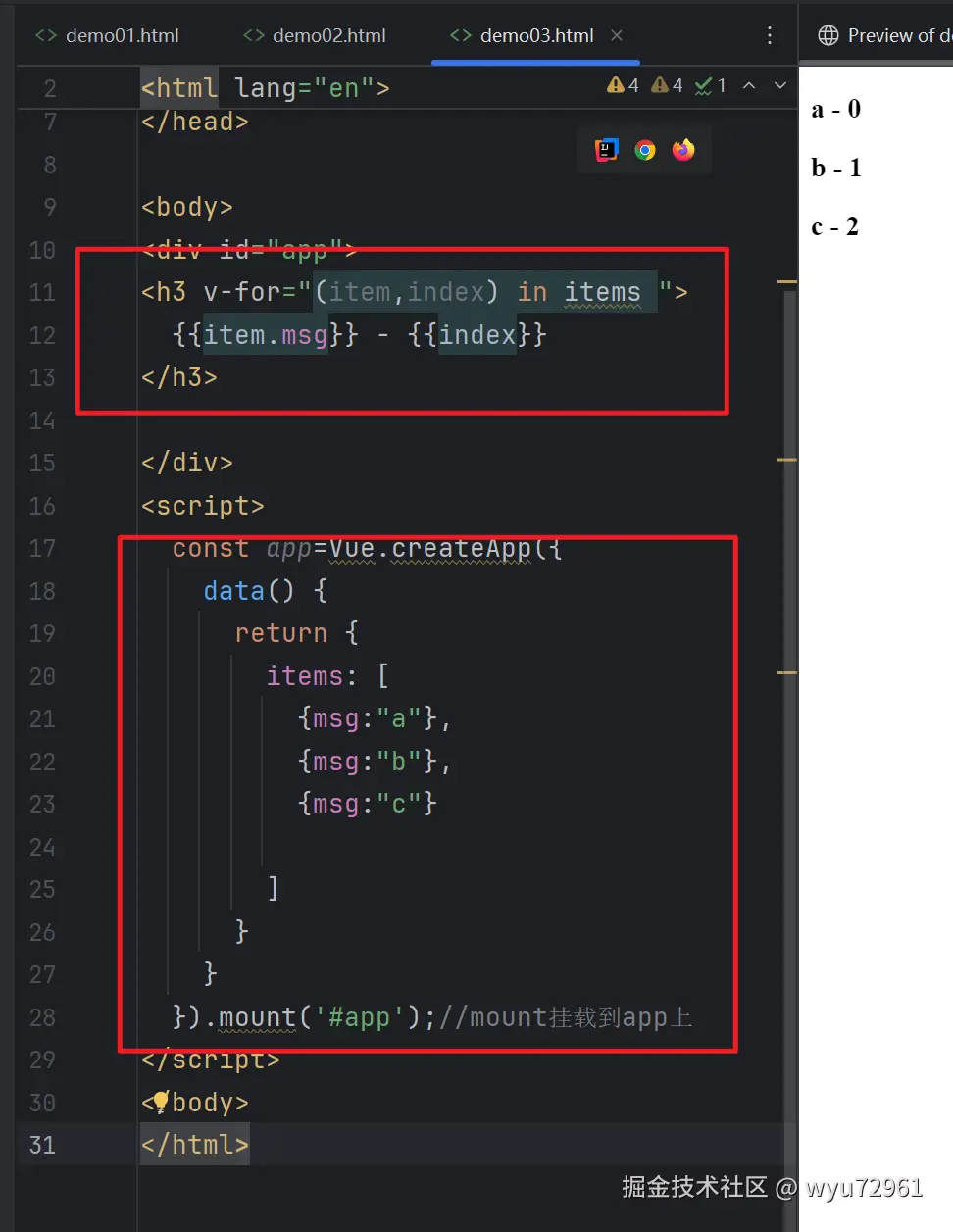Image resolution: width=953 pixels, height=1232 pixels.
Task: Click warning stripe mark beside line 20
Action: pyautogui.click(x=787, y=672)
